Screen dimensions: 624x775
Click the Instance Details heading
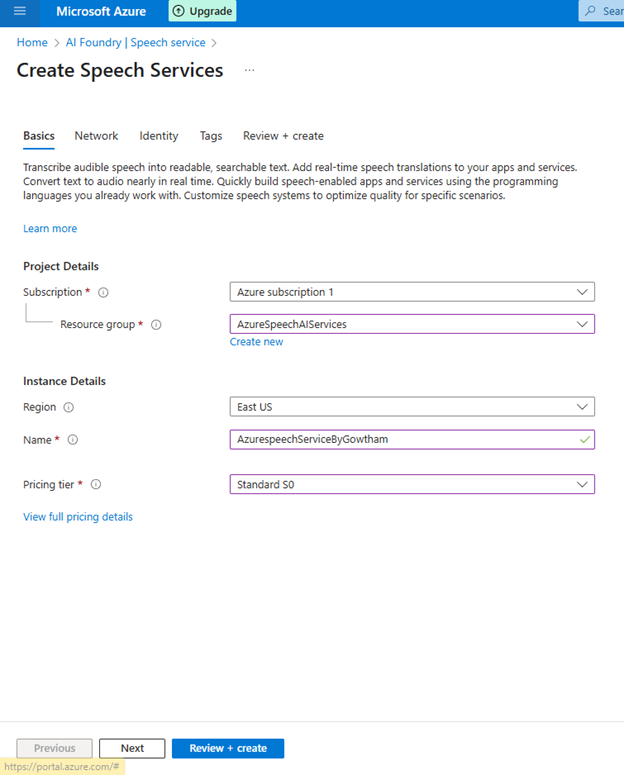point(64,381)
